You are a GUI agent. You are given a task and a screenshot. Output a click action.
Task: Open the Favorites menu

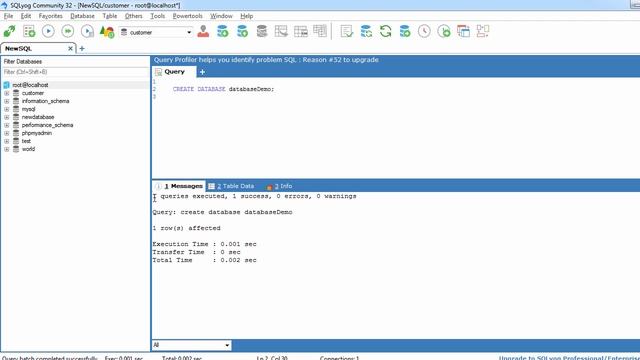coord(51,16)
